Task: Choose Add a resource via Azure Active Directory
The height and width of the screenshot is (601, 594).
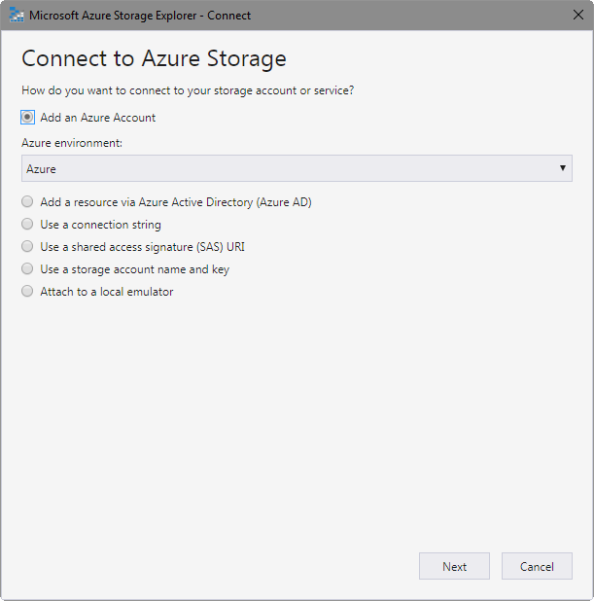Action: coord(27,202)
